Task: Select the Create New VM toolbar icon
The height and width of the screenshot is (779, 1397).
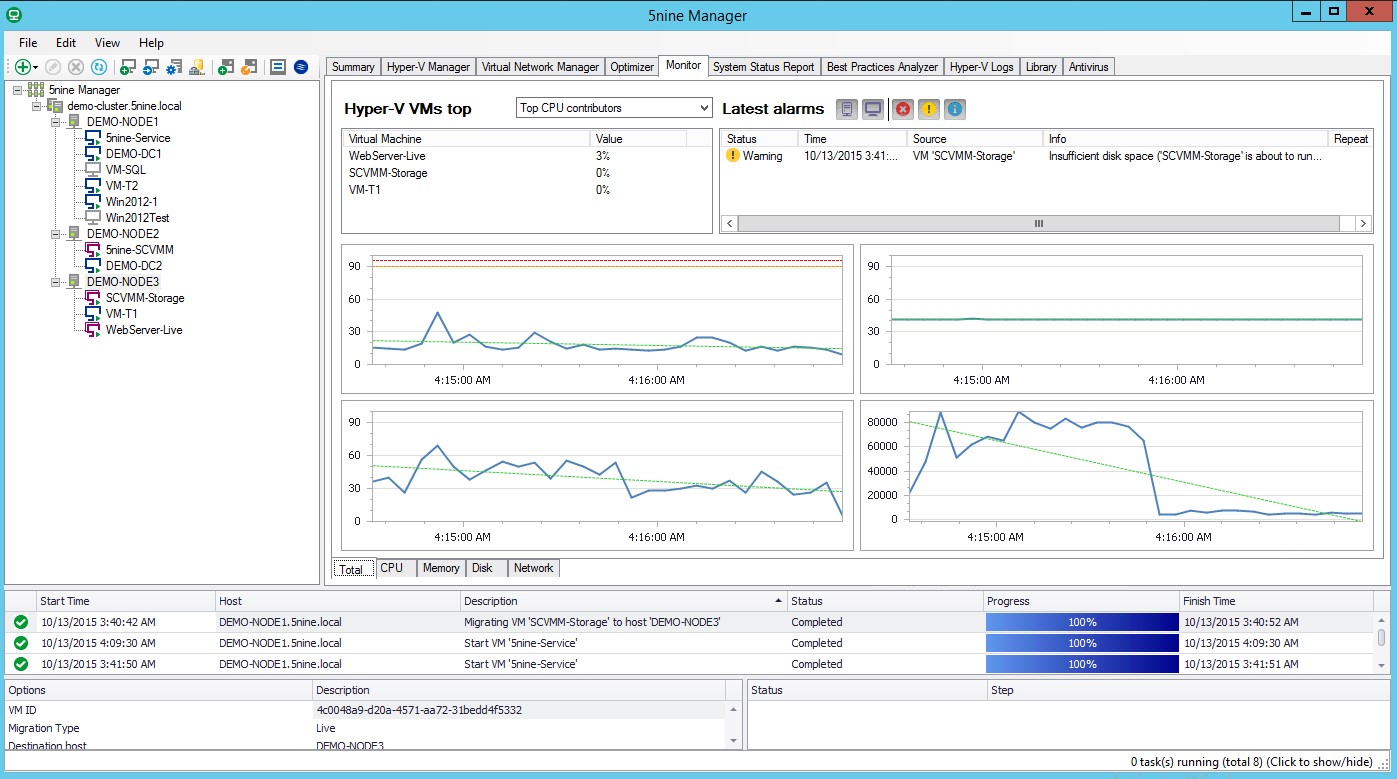Action: point(128,66)
